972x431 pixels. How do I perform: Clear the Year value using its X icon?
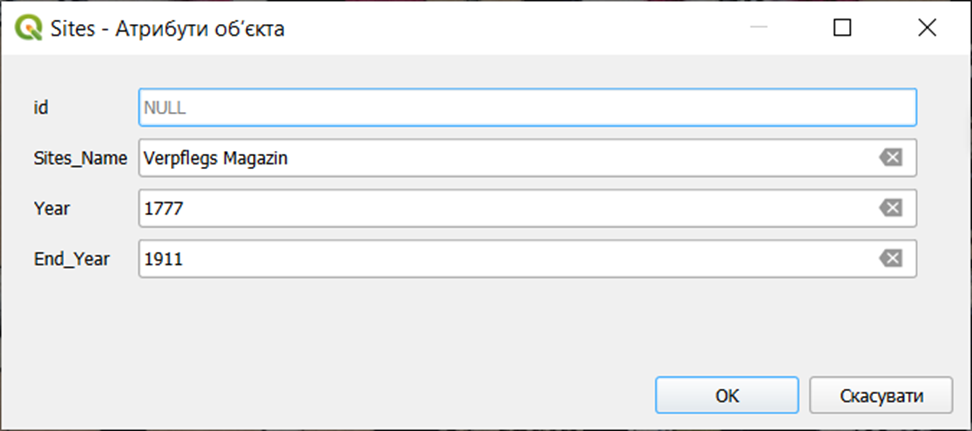click(890, 208)
